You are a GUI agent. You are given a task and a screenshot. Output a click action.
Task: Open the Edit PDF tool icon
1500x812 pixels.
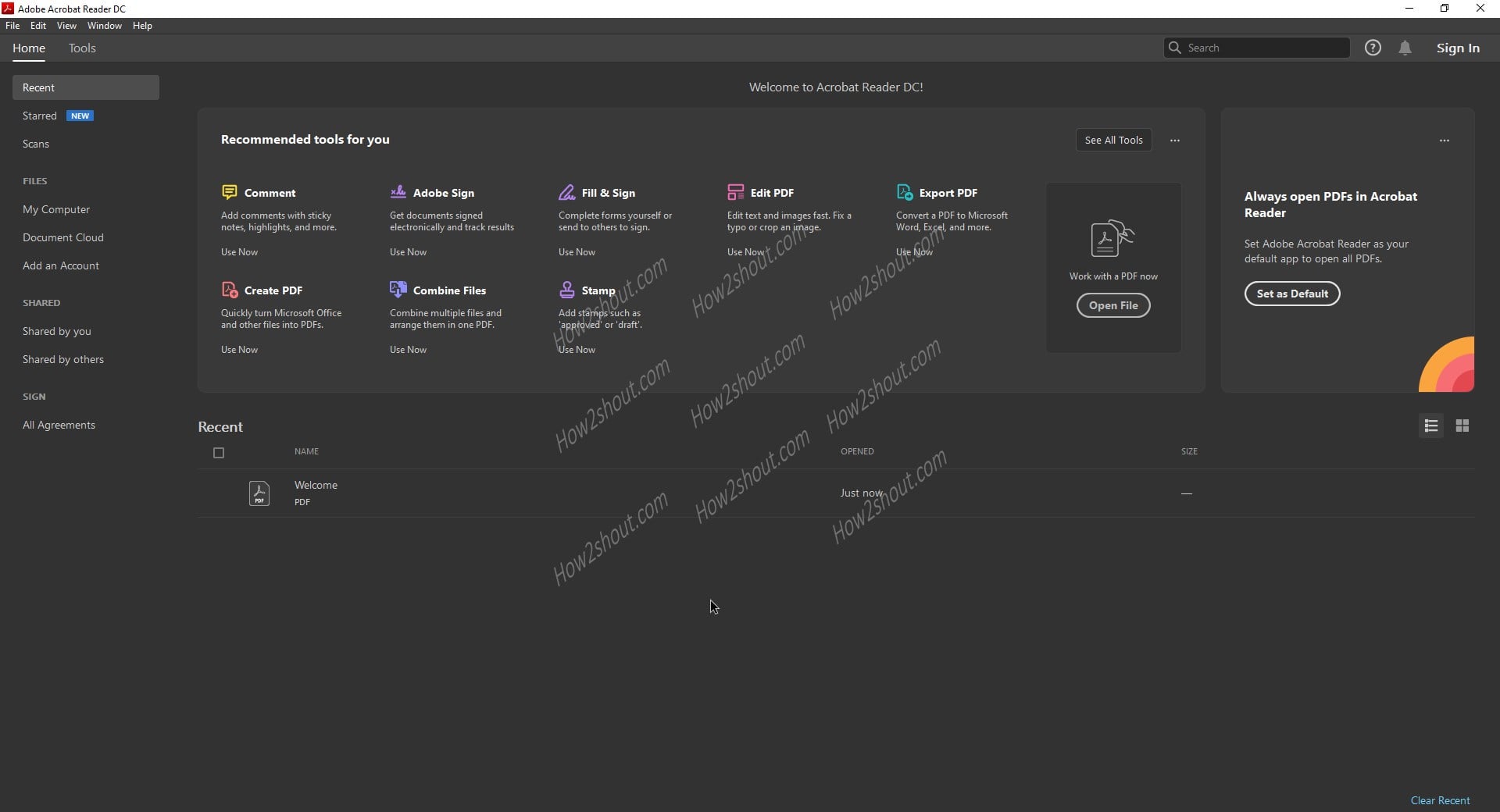[736, 192]
